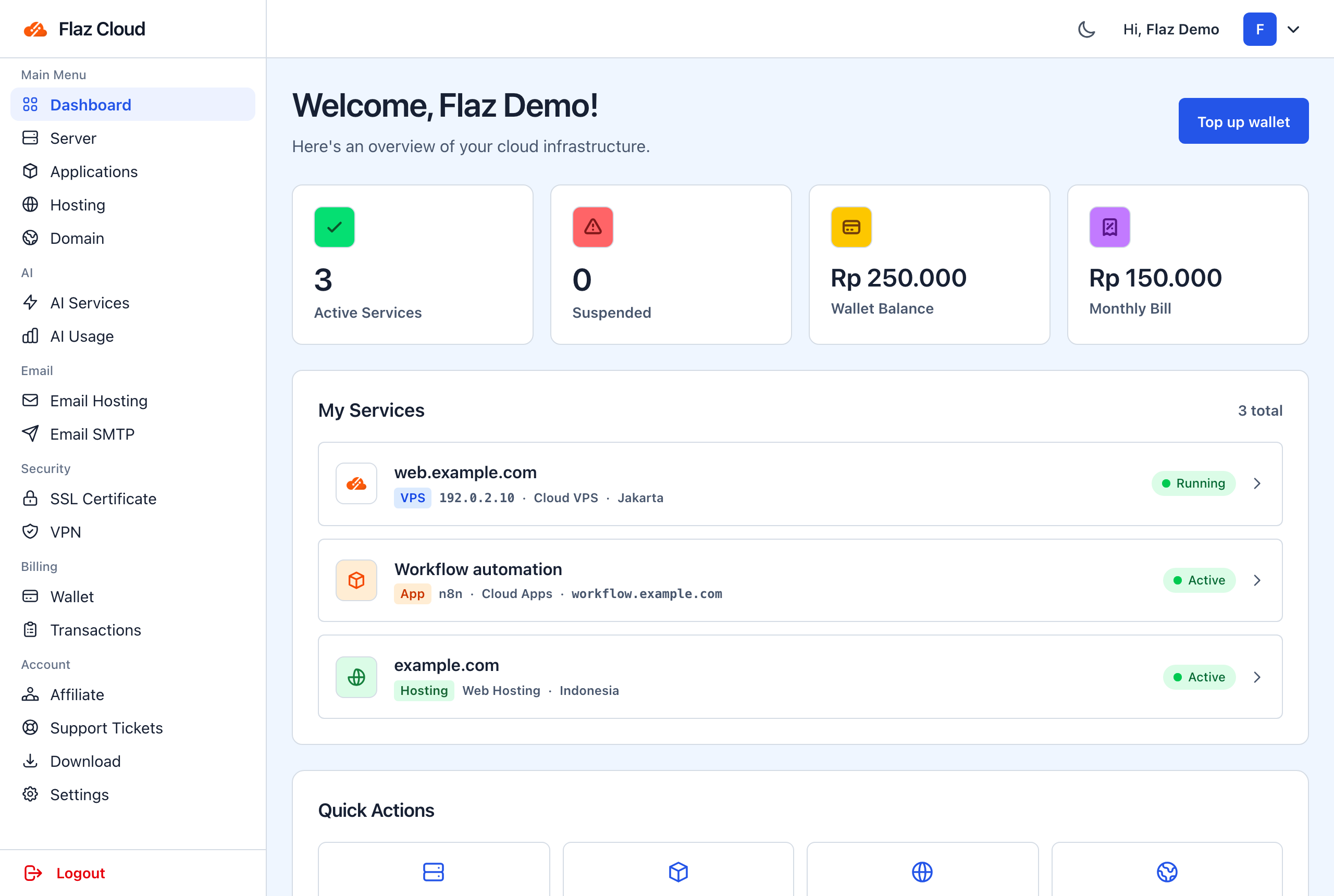Image resolution: width=1334 pixels, height=896 pixels.
Task: Expand Workflow automation service chevron
Action: [x=1257, y=580]
